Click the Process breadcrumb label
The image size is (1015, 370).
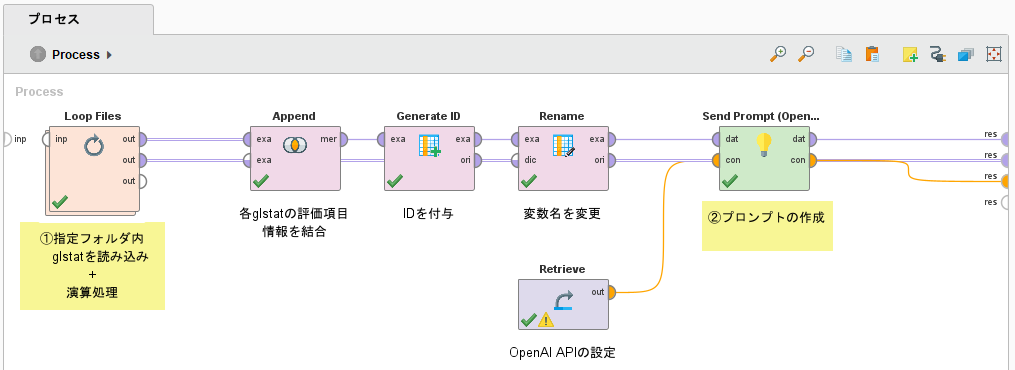(x=76, y=55)
